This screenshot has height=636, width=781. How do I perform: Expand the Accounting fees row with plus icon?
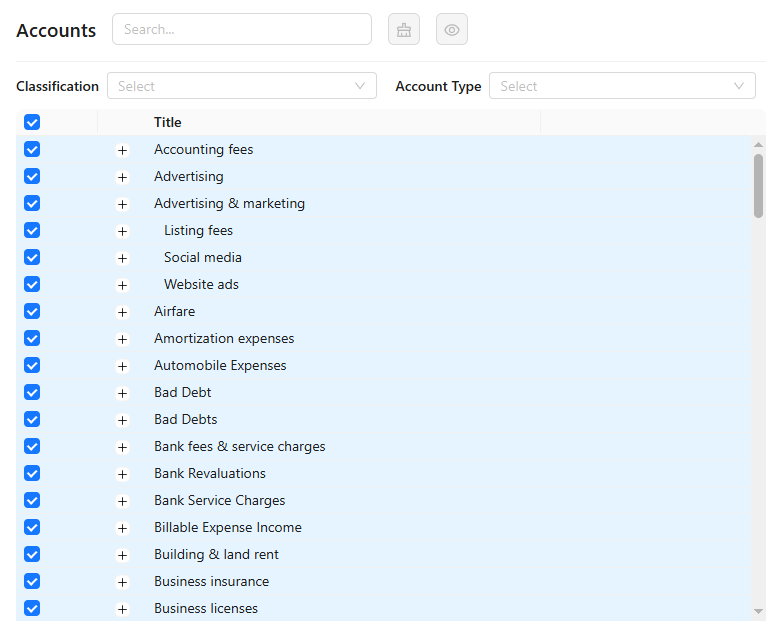[122, 150]
